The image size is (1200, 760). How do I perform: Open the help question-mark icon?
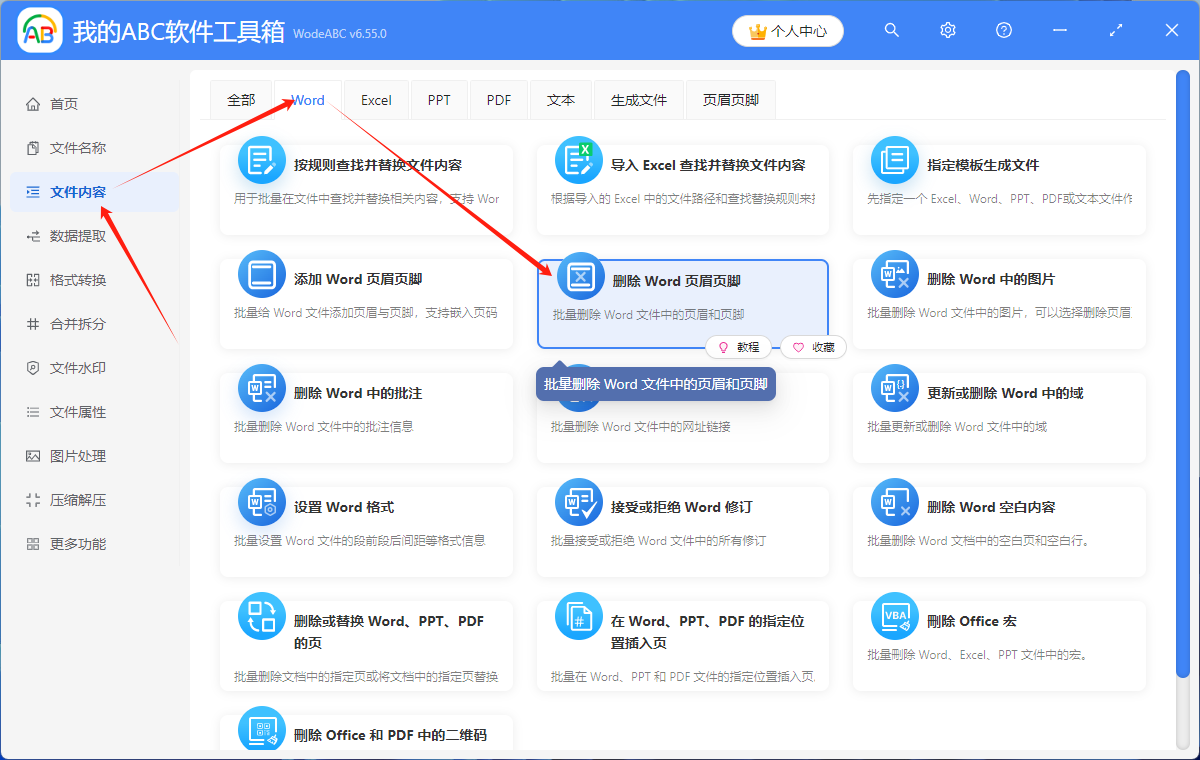1003,30
